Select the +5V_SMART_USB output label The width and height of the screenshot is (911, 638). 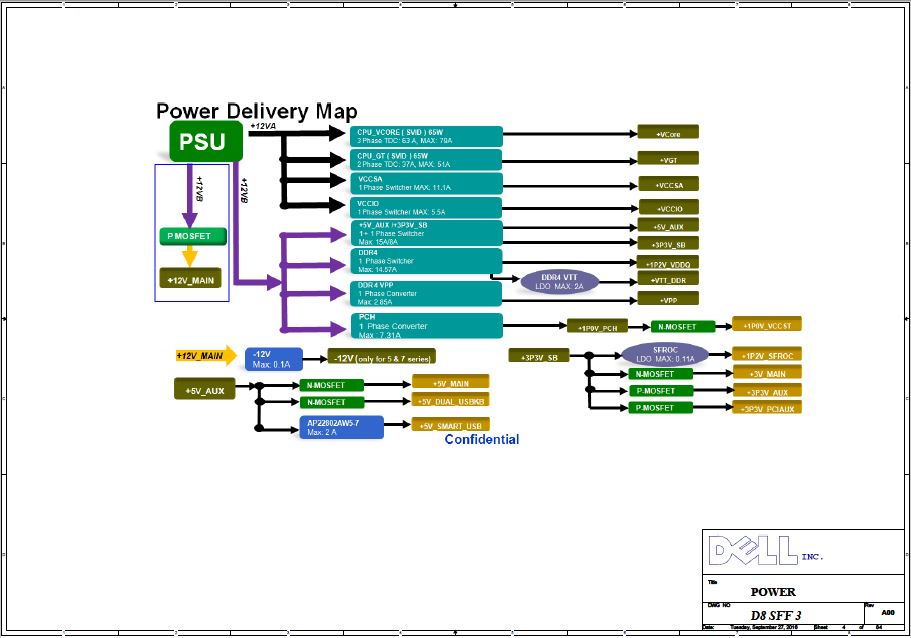451,424
